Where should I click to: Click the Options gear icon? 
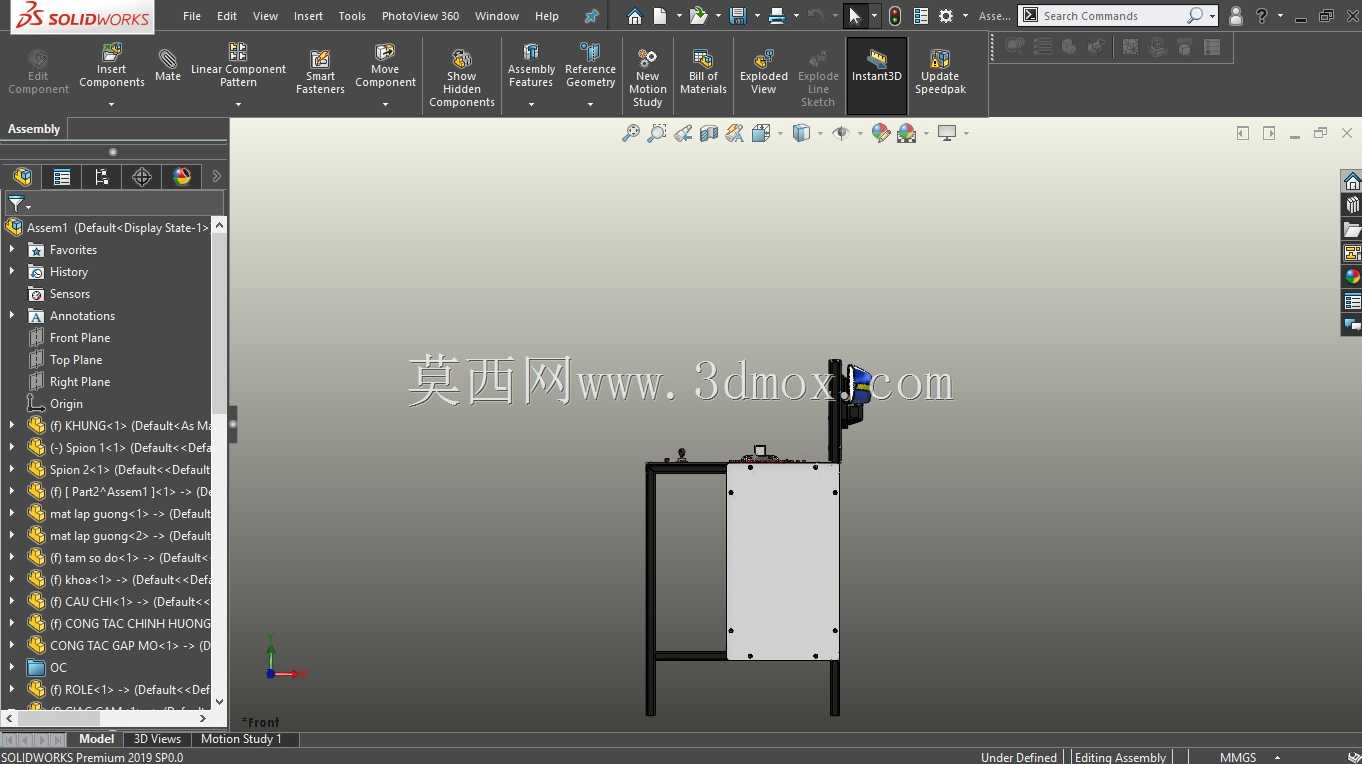946,16
